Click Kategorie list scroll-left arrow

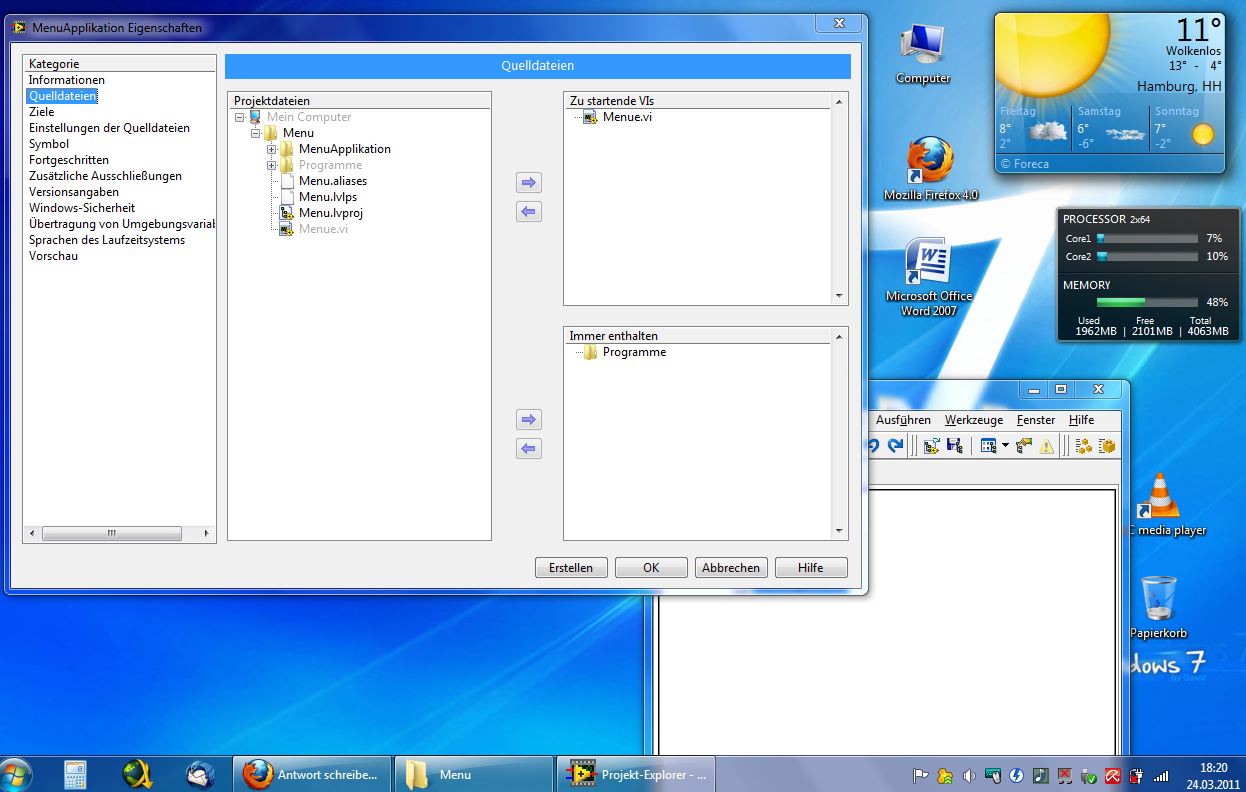pyautogui.click(x=32, y=534)
